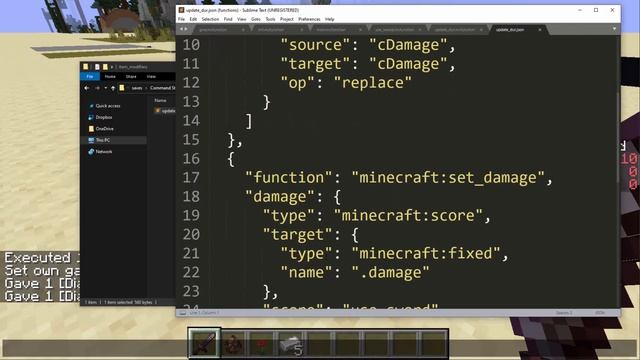Viewport: 640px width, 360px height.
Task: Click the This PC icon in navigation pane
Action: (x=91, y=140)
